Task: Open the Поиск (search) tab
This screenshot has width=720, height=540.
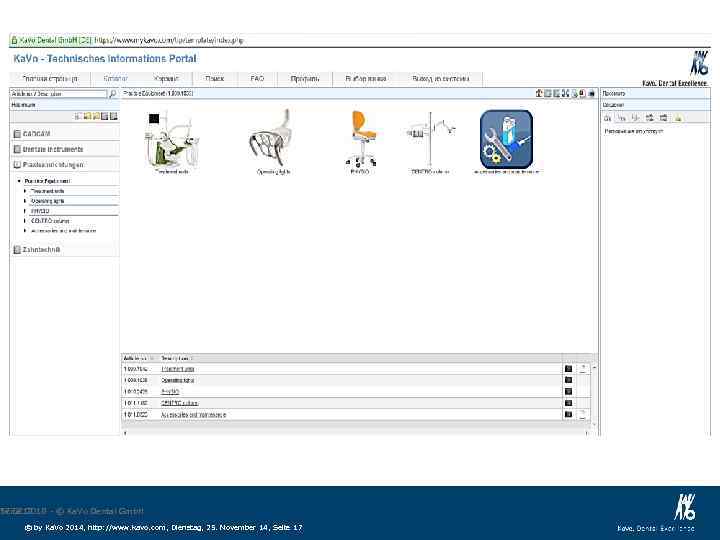Action: [214, 79]
